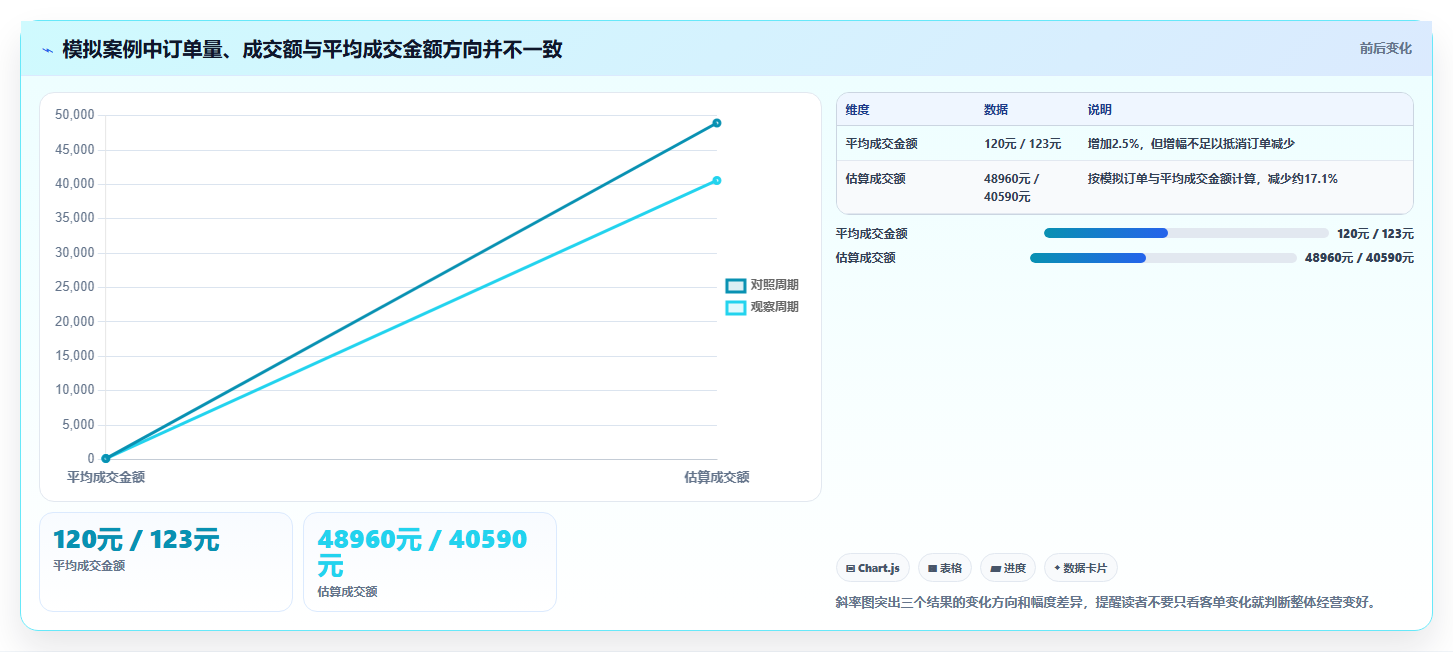Click the 估算成交额 table row cell
The width and height of the screenshot is (1453, 652).
[875, 179]
